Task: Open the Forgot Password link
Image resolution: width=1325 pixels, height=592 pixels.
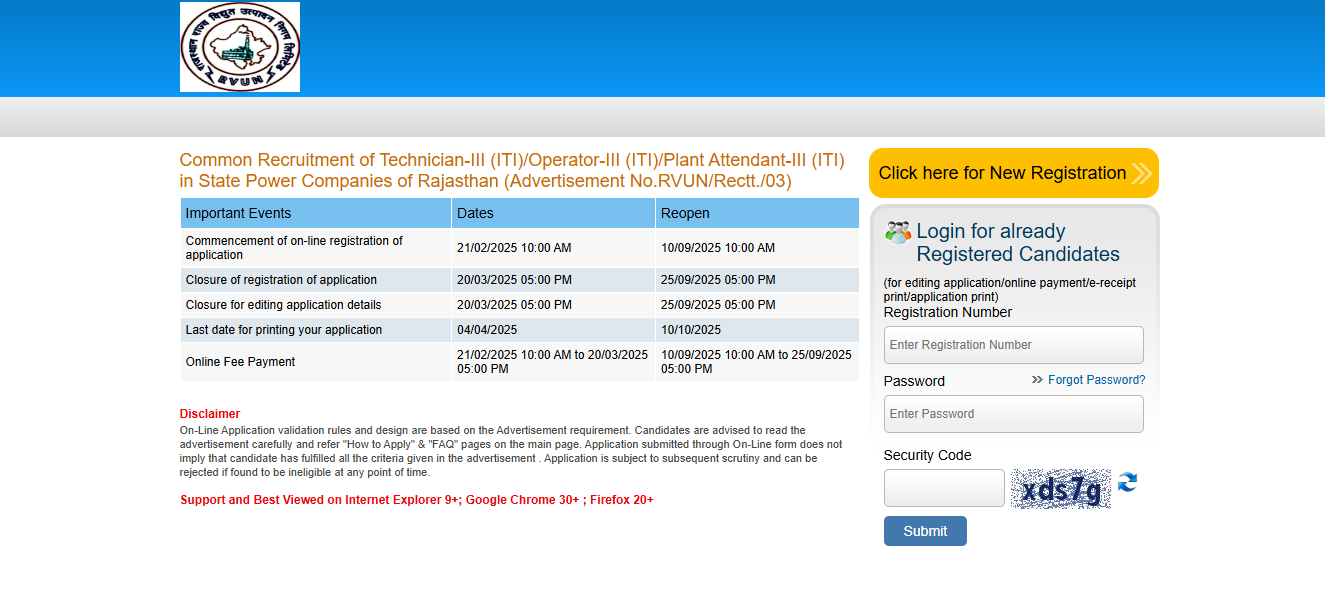Action: pyautogui.click(x=1096, y=380)
